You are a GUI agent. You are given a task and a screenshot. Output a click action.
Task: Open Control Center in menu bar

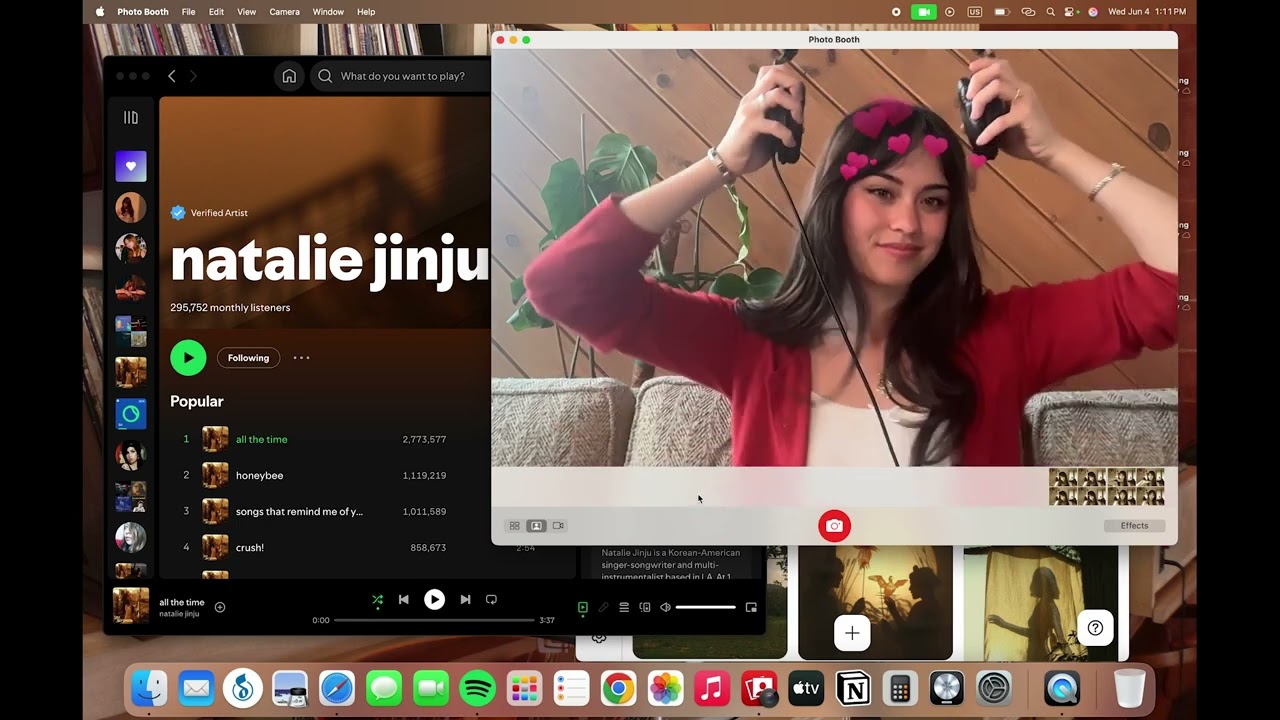point(1070,12)
